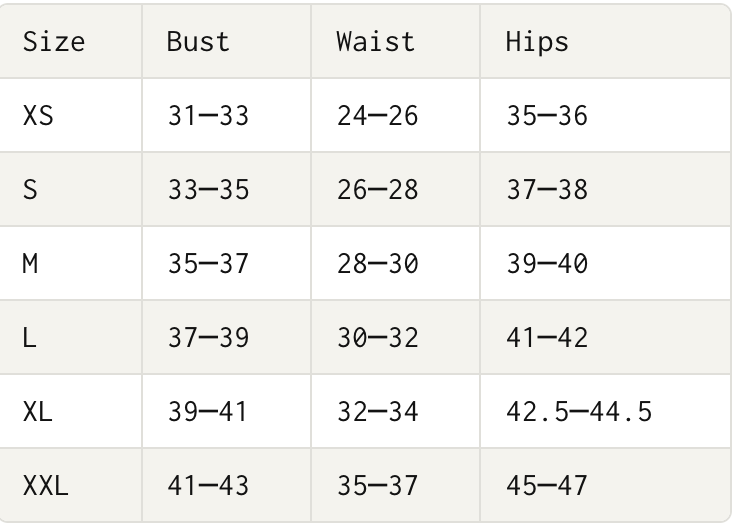This screenshot has height=526, width=732.
Task: Click the S waist value 26—28
Action: click(378, 190)
